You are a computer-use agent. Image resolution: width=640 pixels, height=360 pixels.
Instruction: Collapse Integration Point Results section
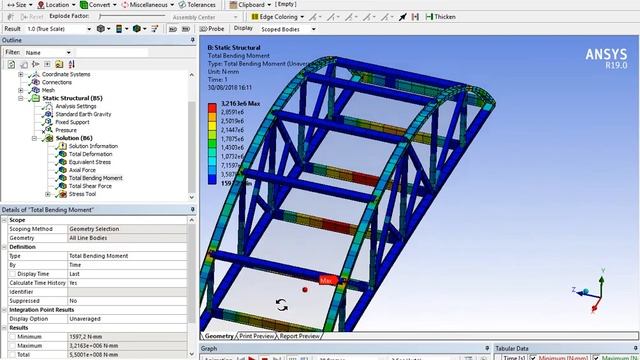tap(4, 310)
